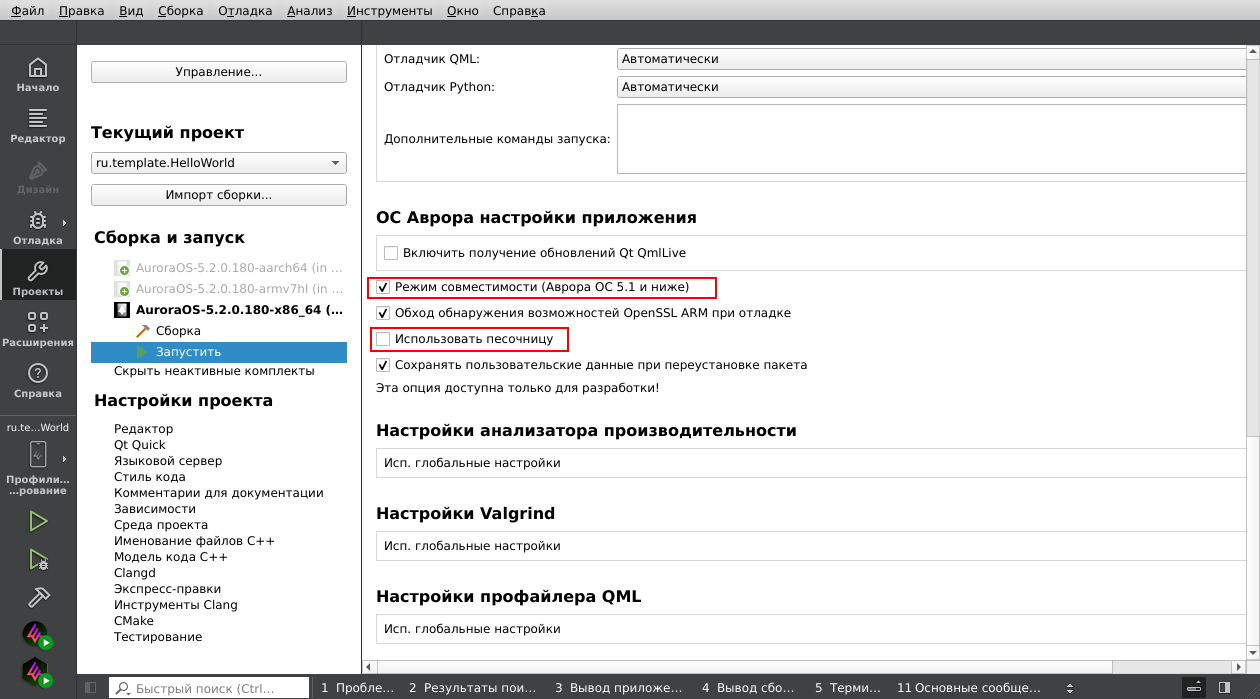Select the AuroraOS x86_64 kit icon
Image resolution: width=1260 pixels, height=699 pixels.
pos(122,310)
